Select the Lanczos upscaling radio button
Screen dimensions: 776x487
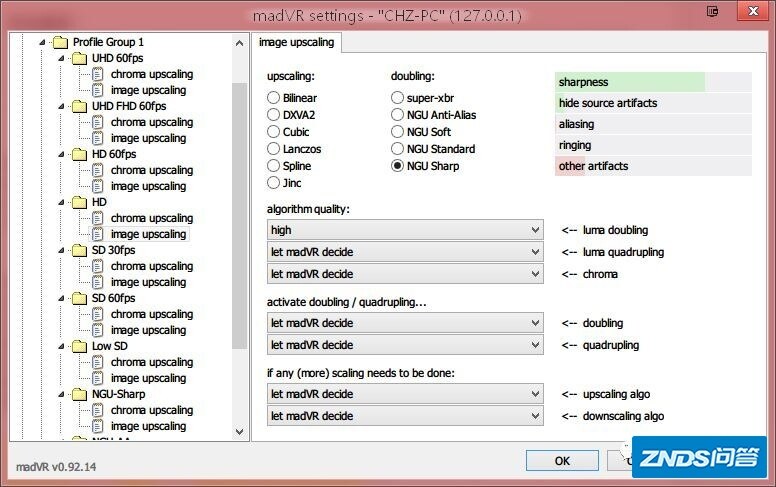(273, 149)
